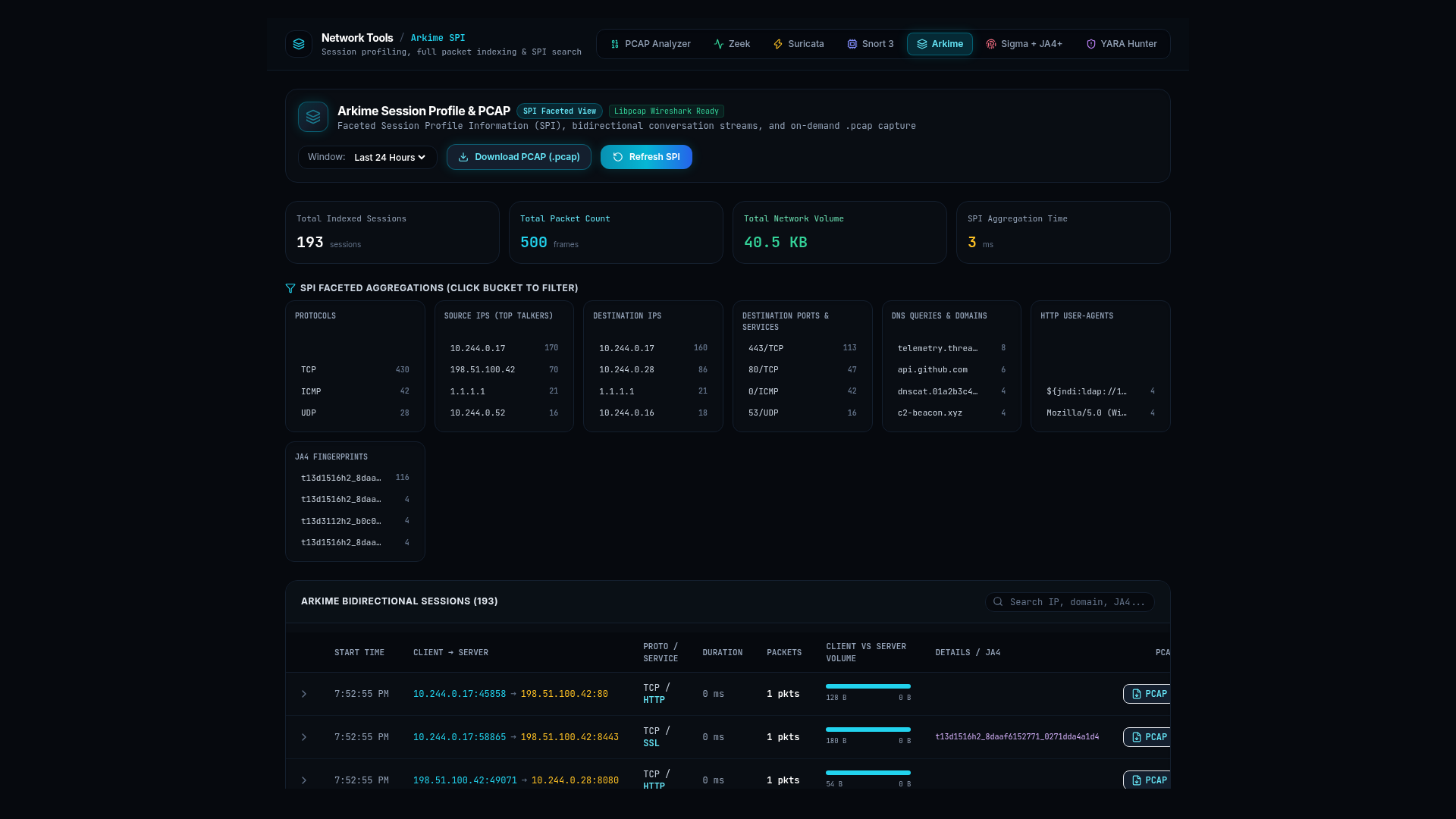Click server address 198.51.100.42:8443
This screenshot has width=1456, height=819.
570,737
